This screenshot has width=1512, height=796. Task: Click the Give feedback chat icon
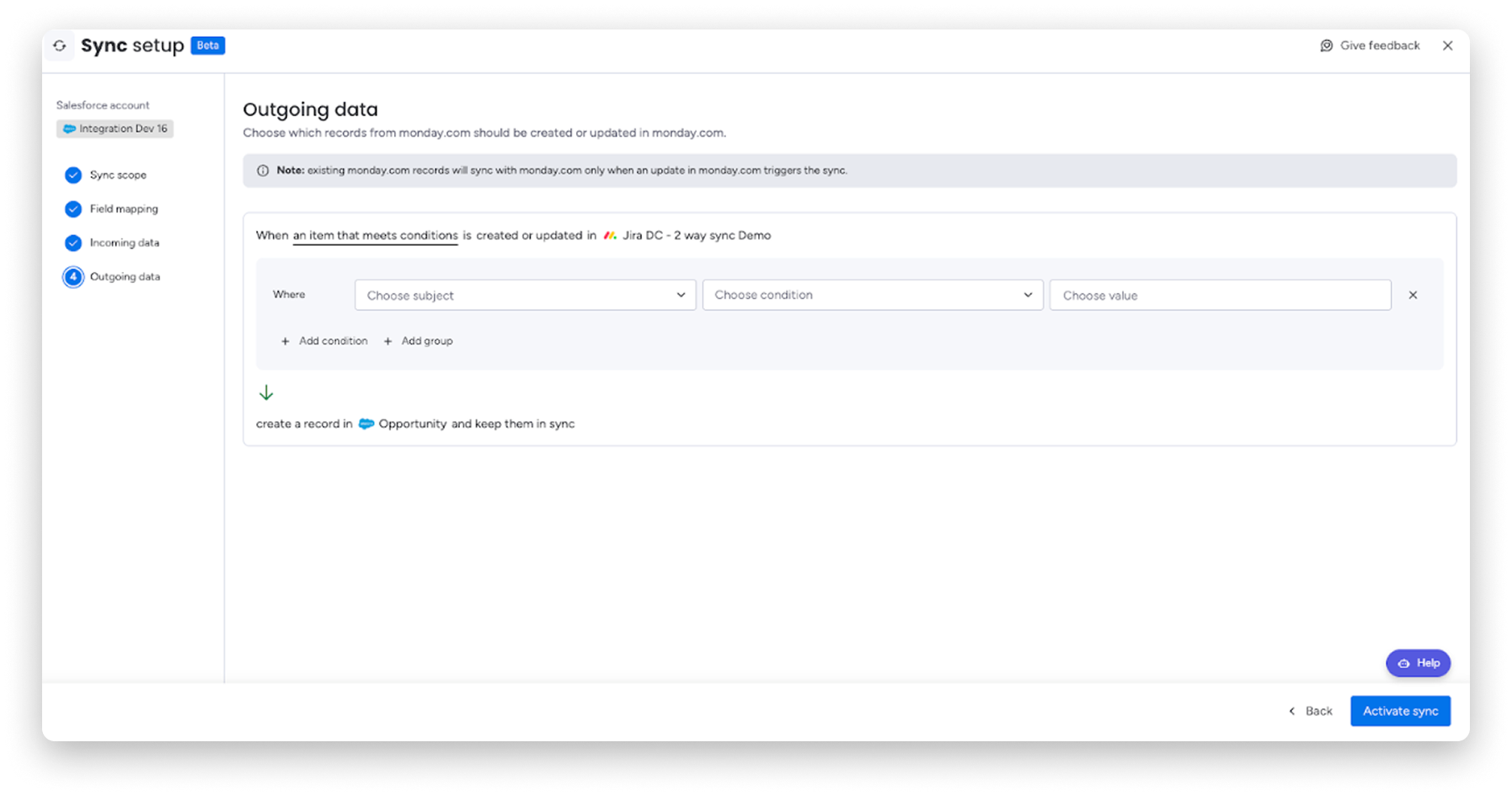[x=1326, y=45]
